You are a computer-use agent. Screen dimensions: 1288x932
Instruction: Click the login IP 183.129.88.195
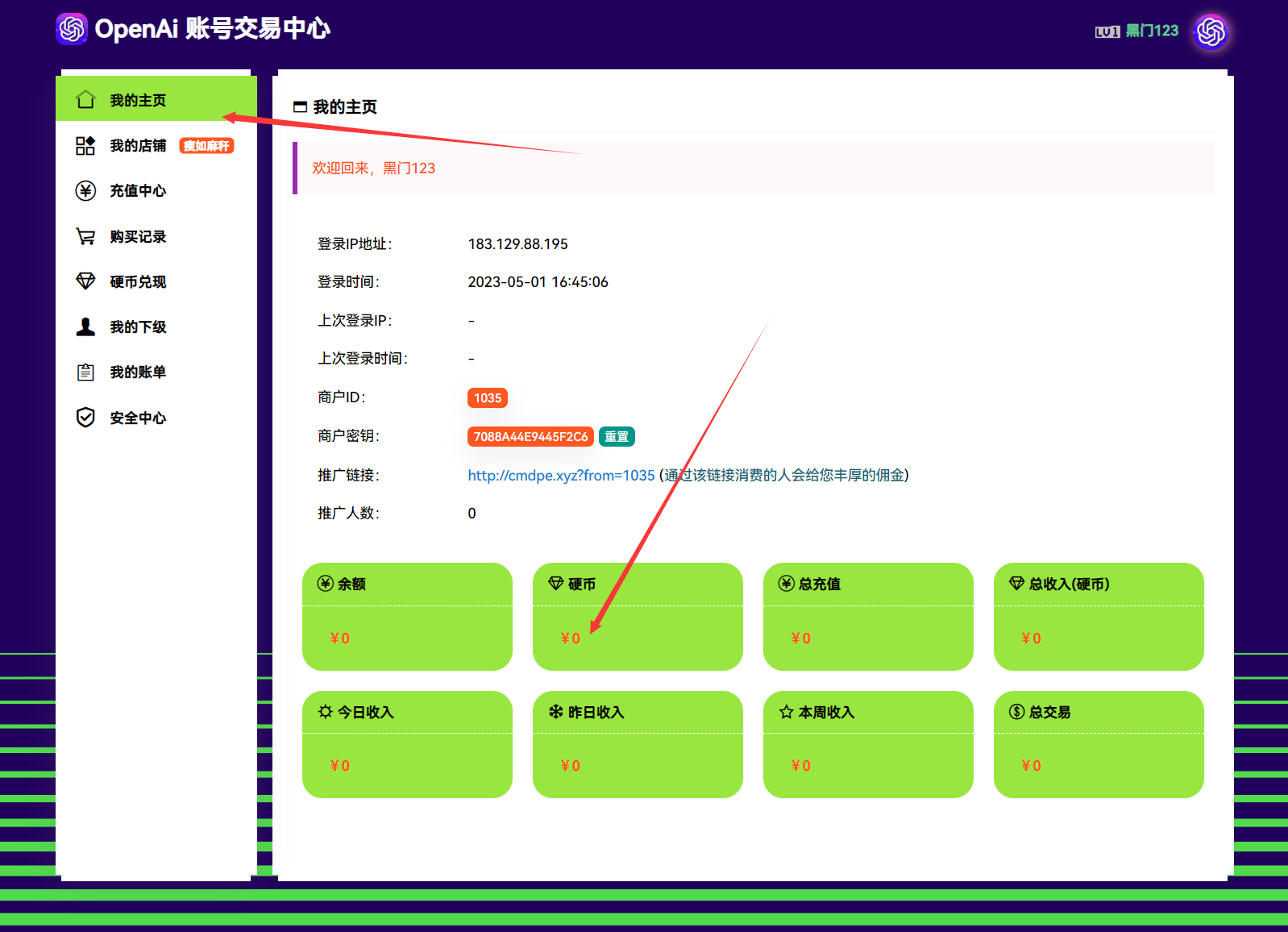(517, 243)
